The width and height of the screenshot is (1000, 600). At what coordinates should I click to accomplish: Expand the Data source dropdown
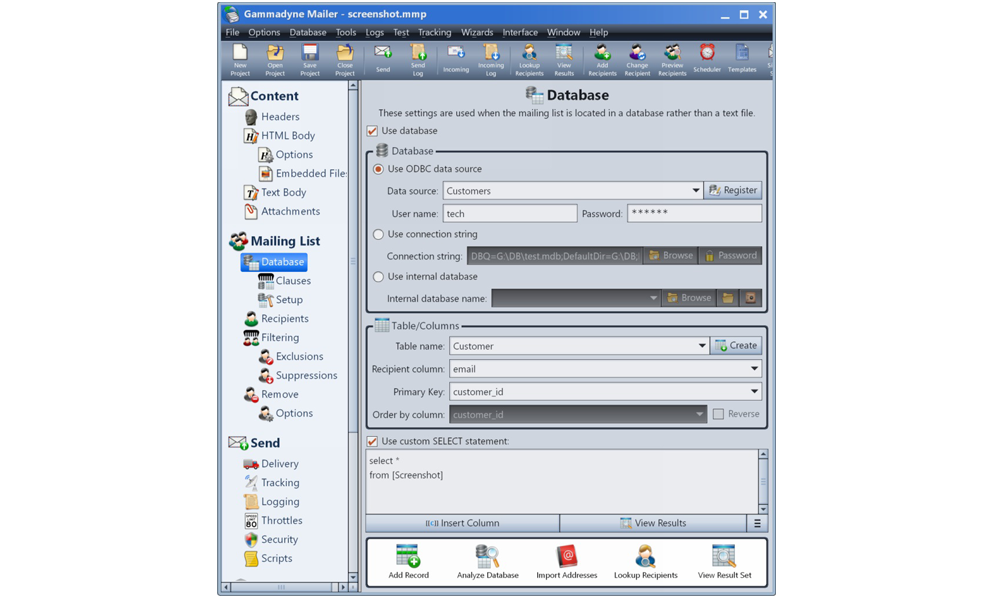(x=695, y=191)
